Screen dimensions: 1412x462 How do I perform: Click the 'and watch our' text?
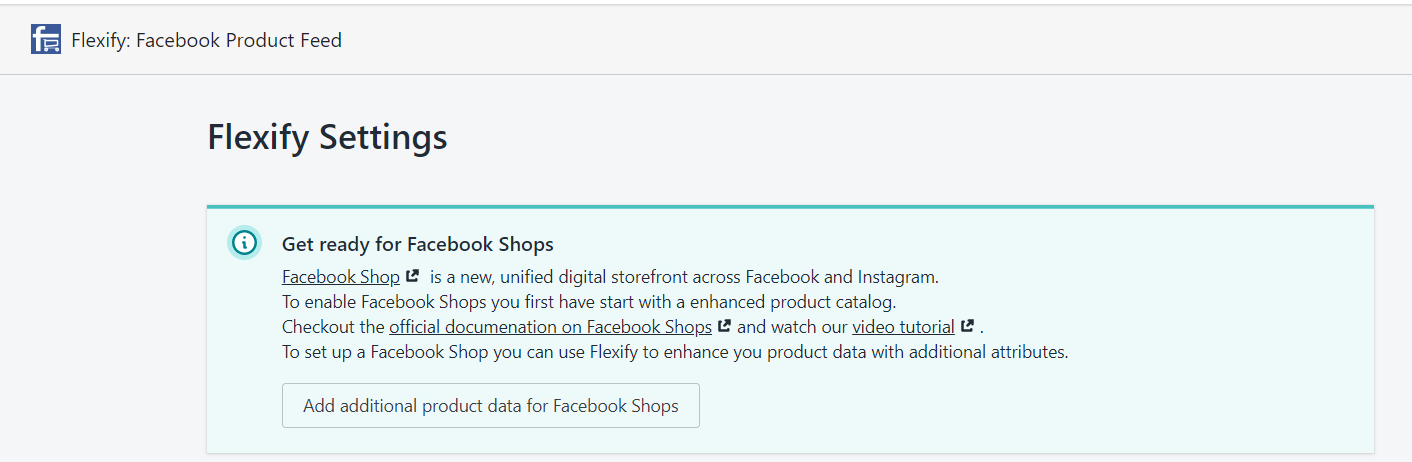click(x=792, y=327)
